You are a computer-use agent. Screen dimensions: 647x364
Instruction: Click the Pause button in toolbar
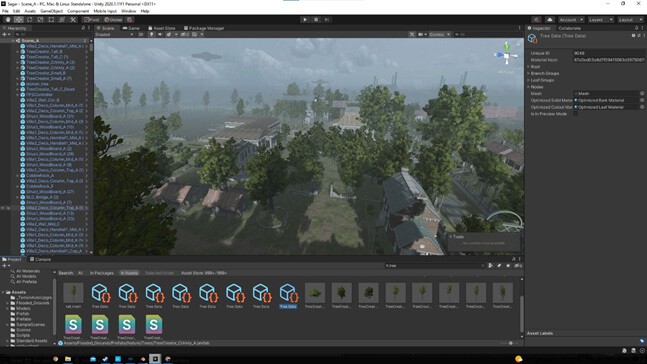tap(316, 19)
